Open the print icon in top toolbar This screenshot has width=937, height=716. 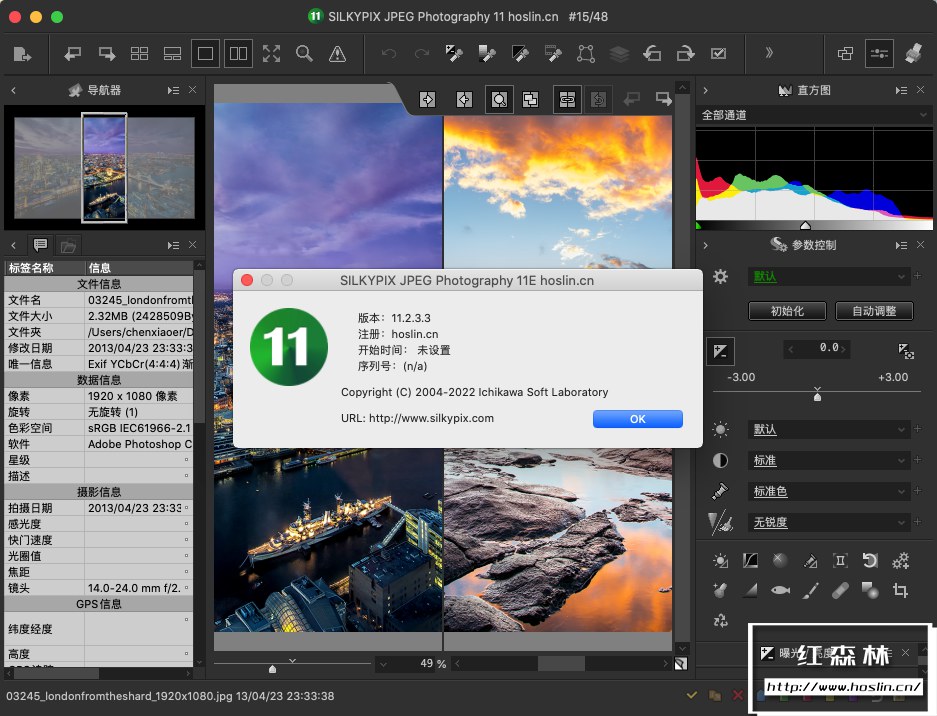click(912, 54)
